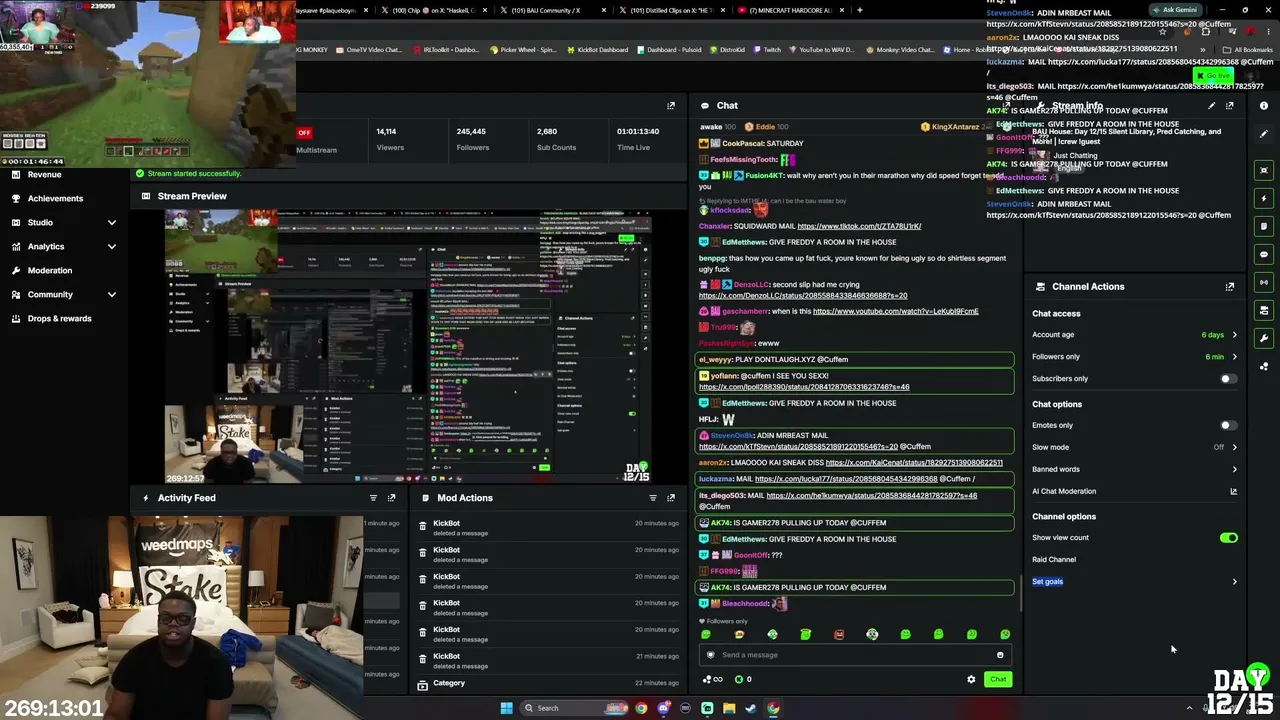Filter the Activity Feed

(373, 498)
